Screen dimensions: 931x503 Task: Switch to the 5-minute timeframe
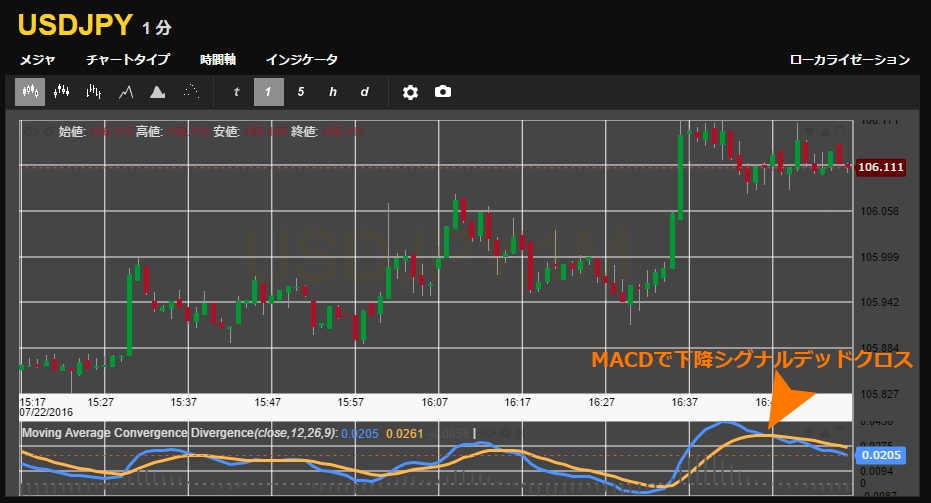tap(300, 92)
